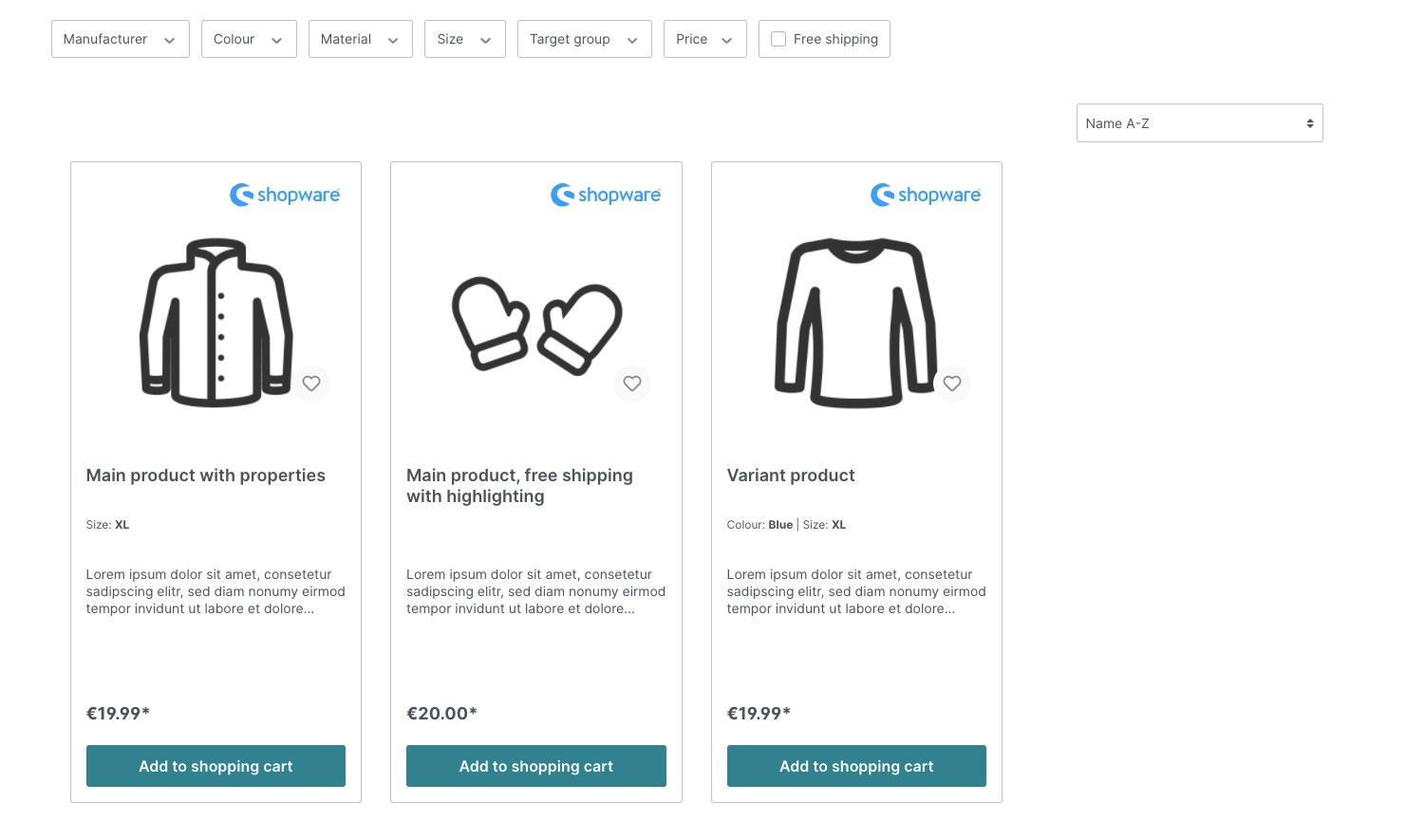Image resolution: width=1425 pixels, height=840 pixels.
Task: Click heart icon on mittens product
Action: pyautogui.click(x=632, y=383)
